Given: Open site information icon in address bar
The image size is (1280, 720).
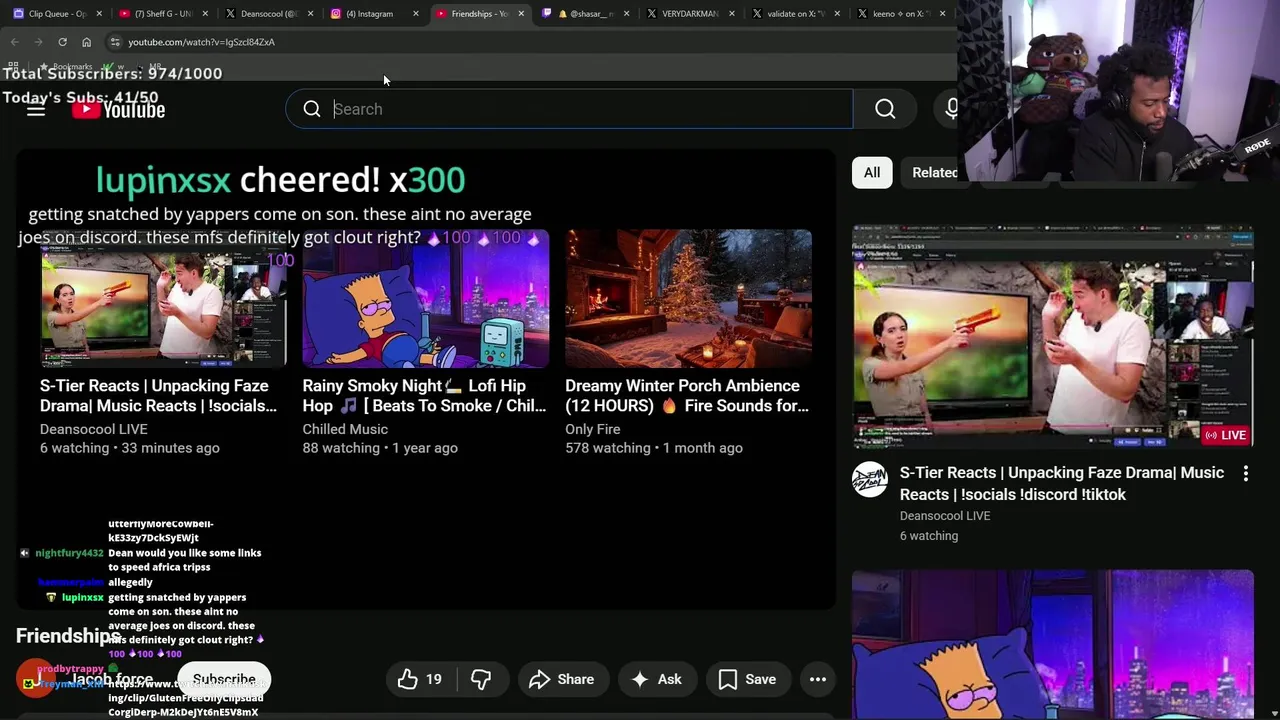Looking at the screenshot, I should [x=115, y=42].
